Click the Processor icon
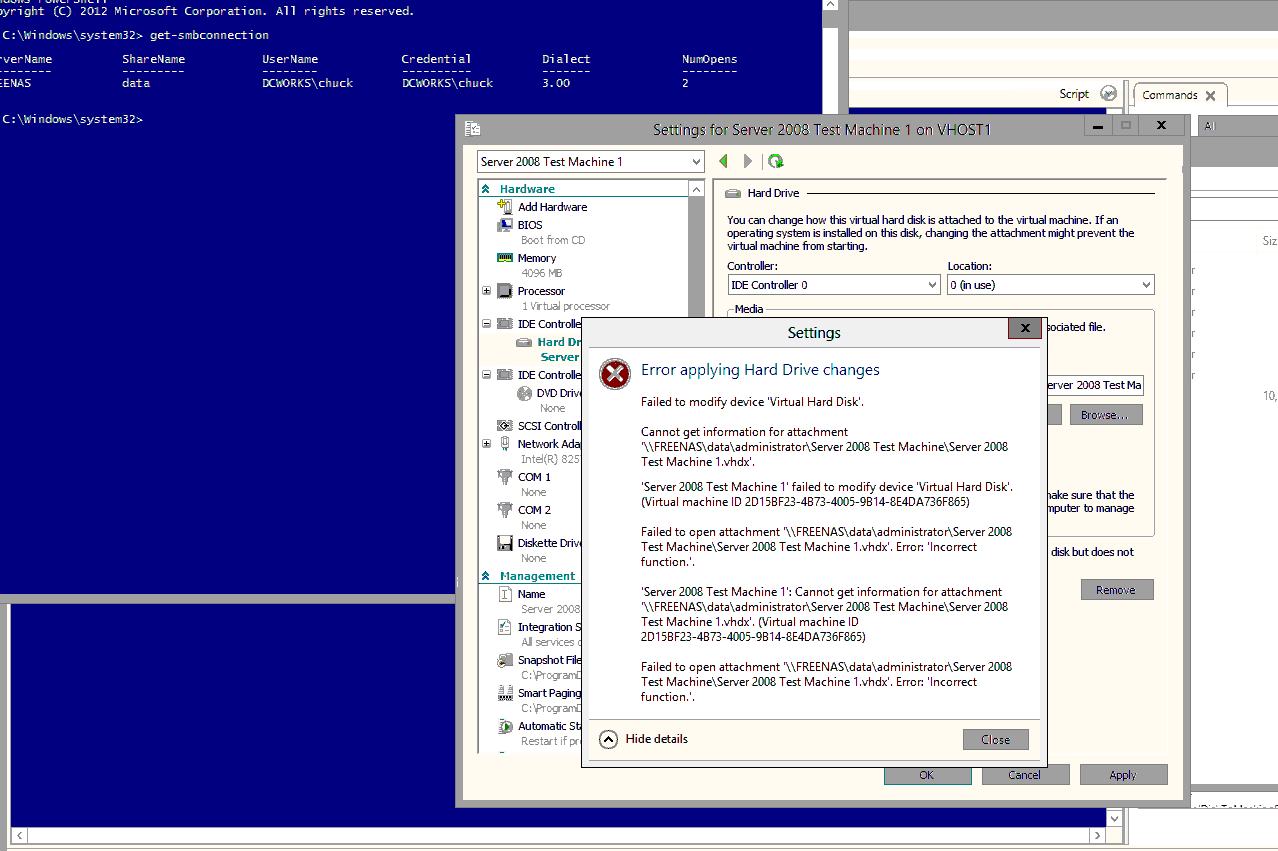The height and width of the screenshot is (851, 1278). 505,291
